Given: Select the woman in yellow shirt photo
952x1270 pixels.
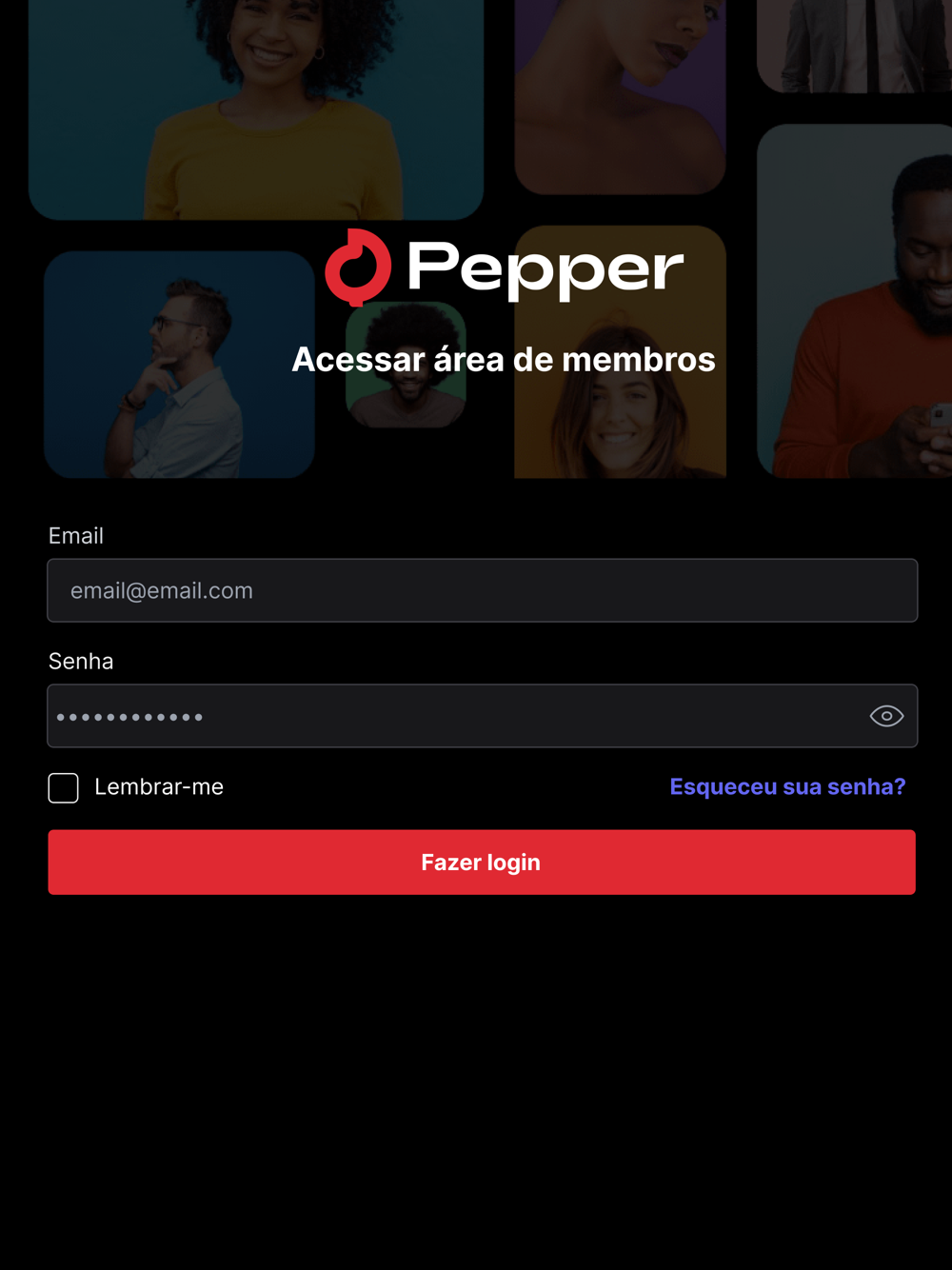Looking at the screenshot, I should [x=256, y=109].
